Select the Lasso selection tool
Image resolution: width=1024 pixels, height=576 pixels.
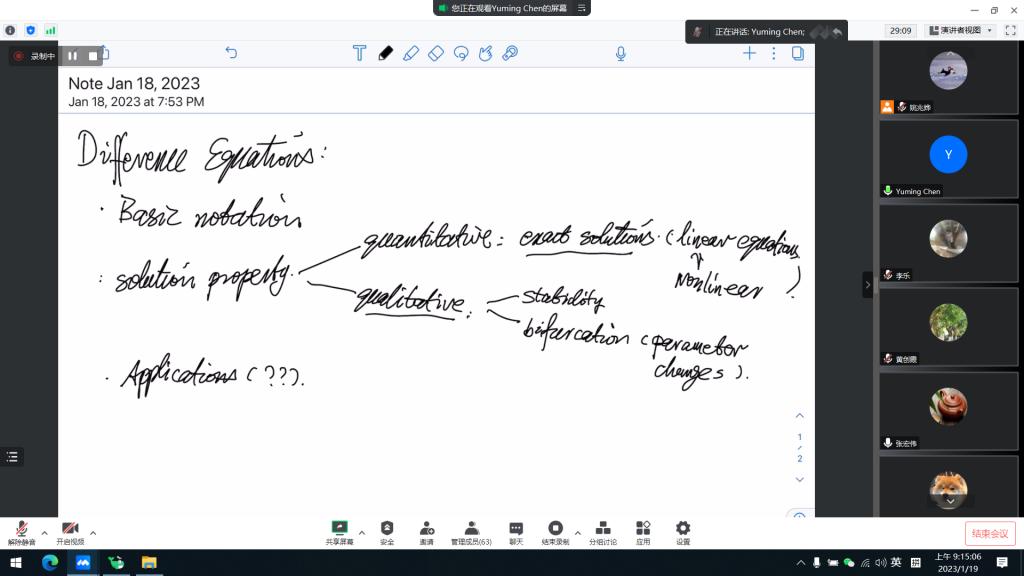tap(461, 53)
